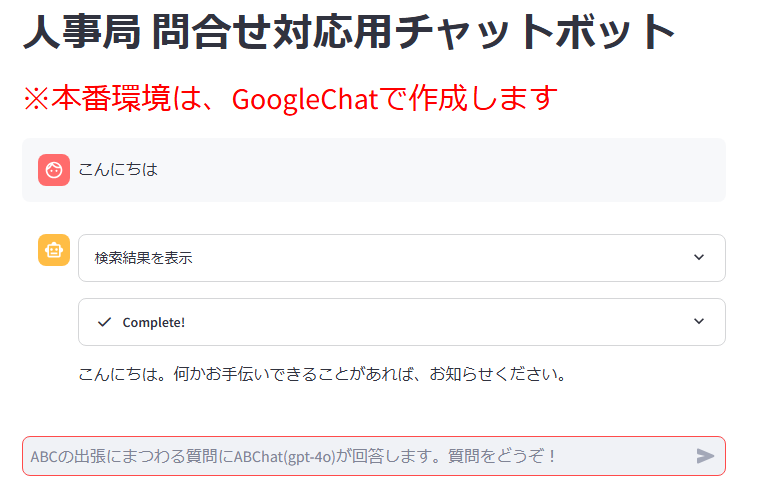Click the word GoogleChat in red notice

302,99
